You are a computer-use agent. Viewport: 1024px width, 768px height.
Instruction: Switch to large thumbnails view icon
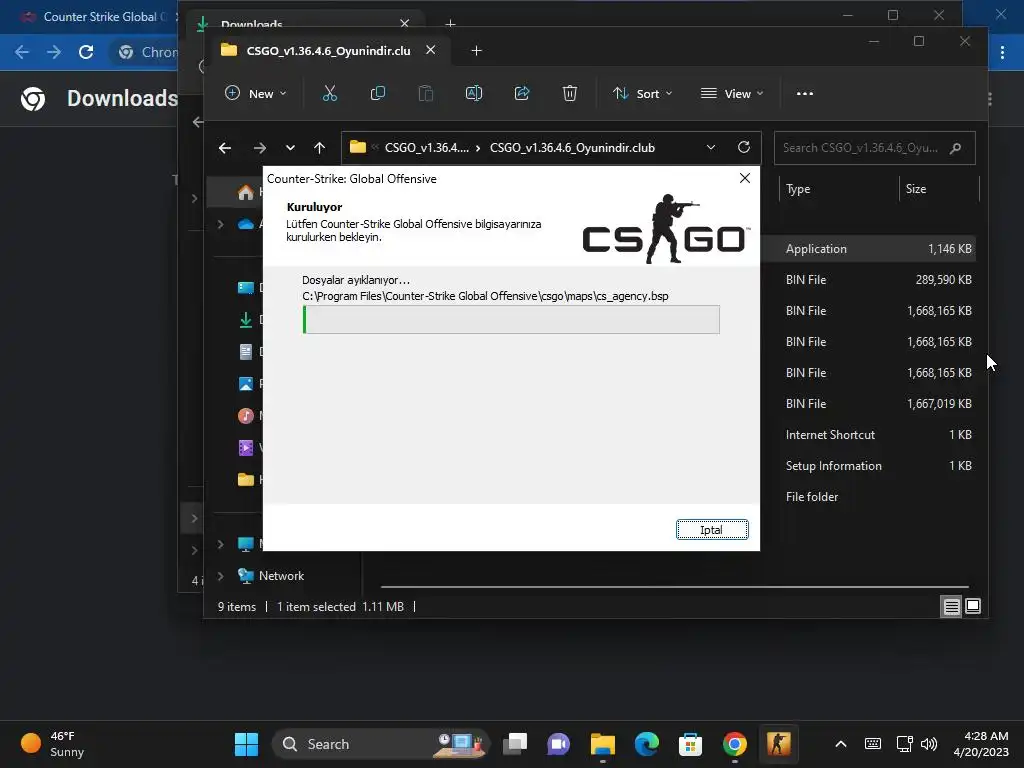[972, 606]
